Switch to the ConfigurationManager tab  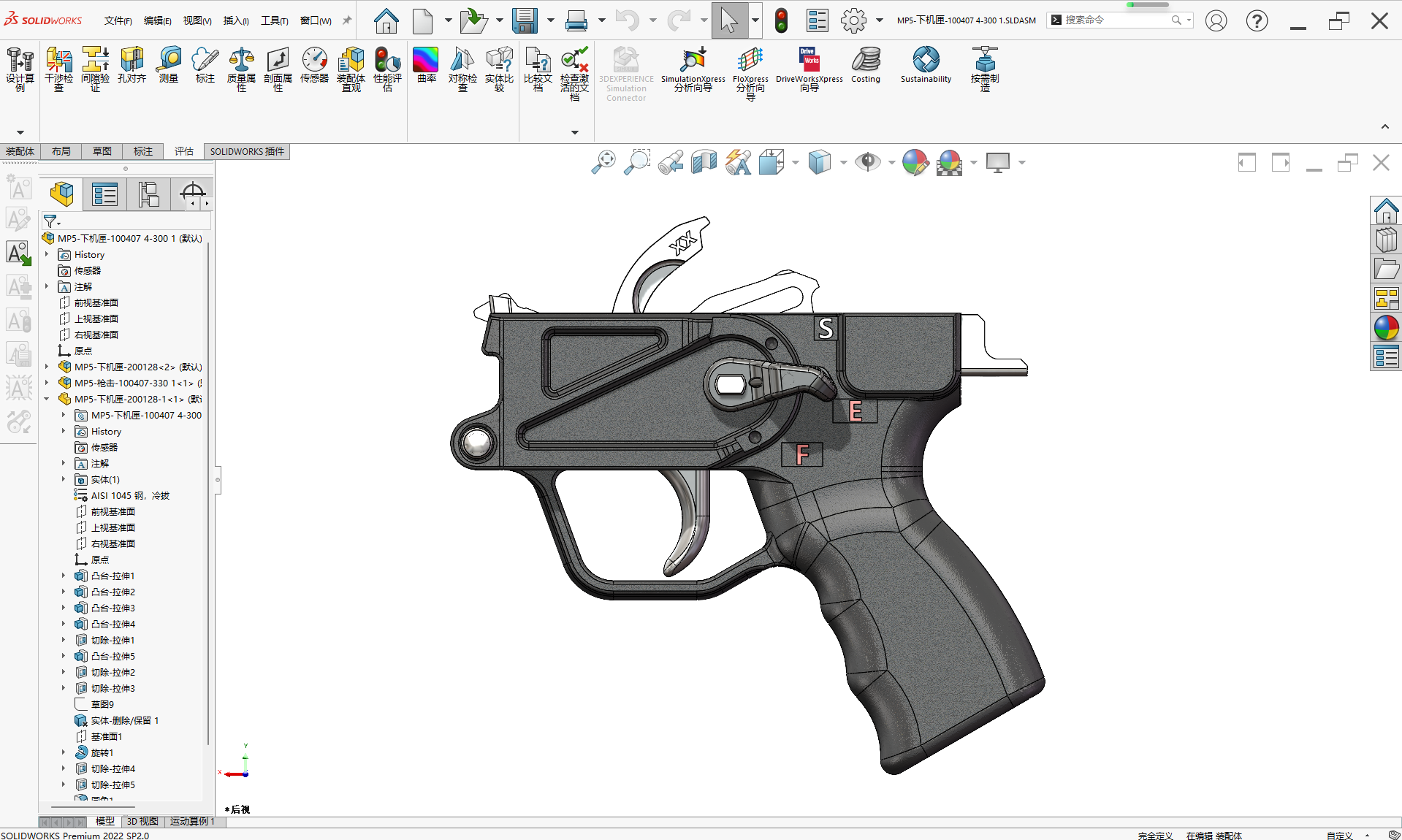[149, 194]
